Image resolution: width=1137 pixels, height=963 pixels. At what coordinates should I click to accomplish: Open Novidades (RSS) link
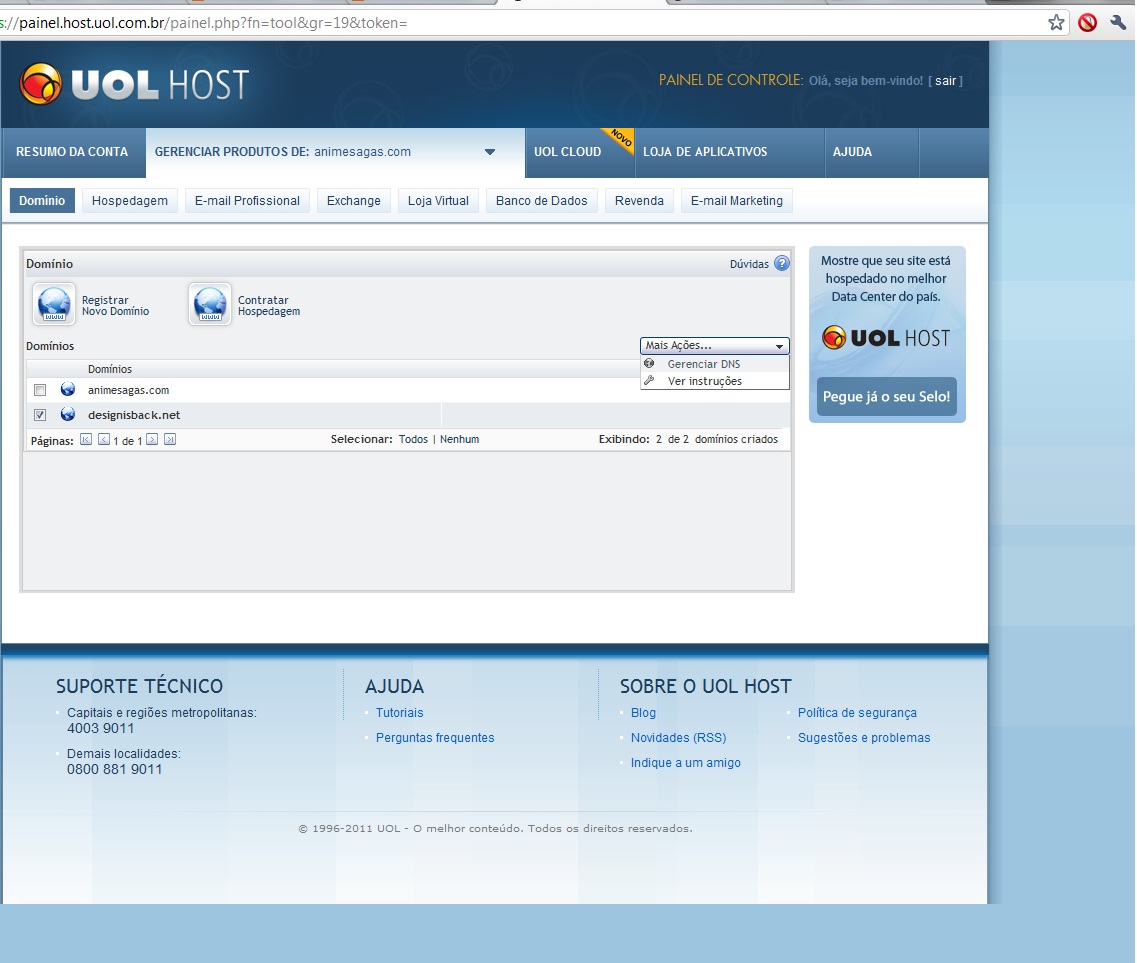pyautogui.click(x=679, y=737)
